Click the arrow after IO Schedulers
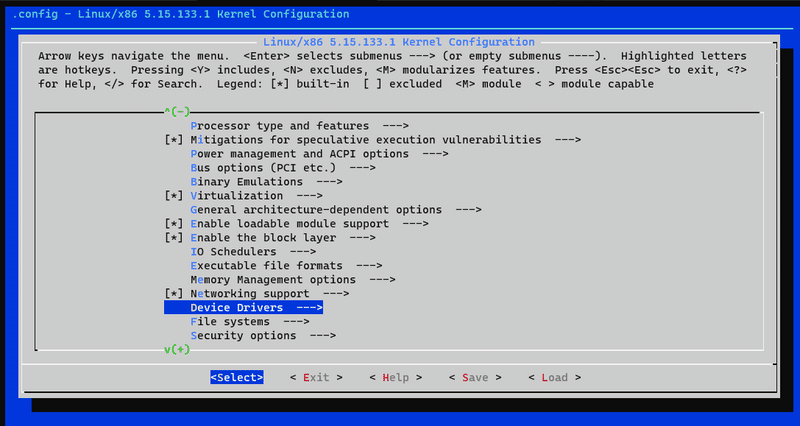Image resolution: width=800 pixels, height=426 pixels. (x=303, y=252)
